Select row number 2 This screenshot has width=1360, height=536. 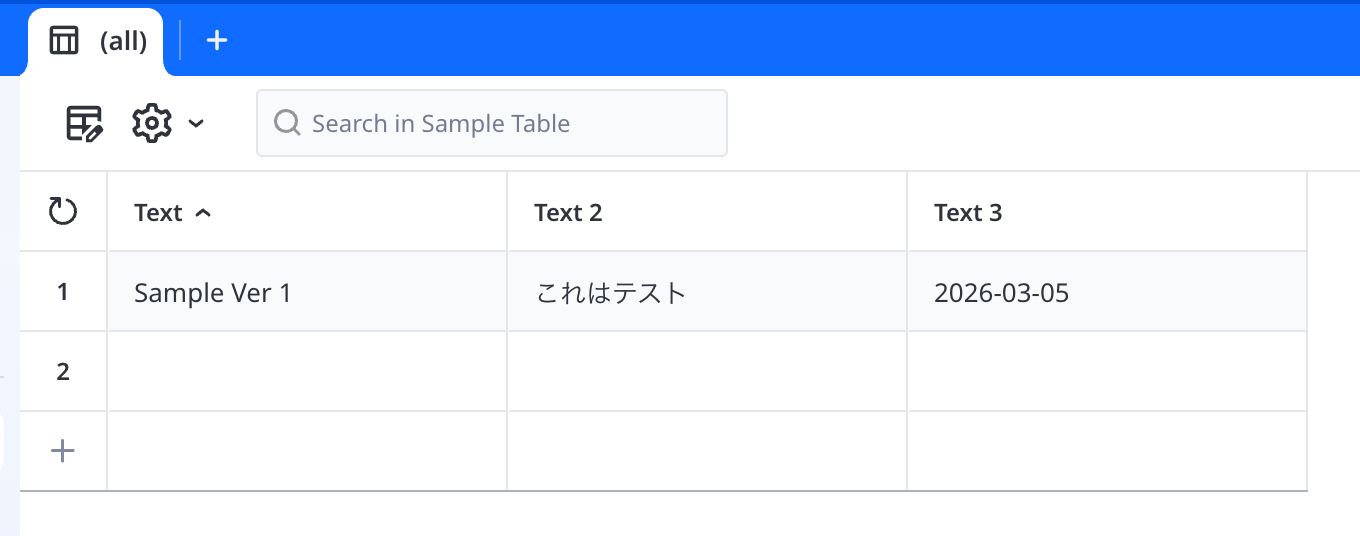point(63,372)
